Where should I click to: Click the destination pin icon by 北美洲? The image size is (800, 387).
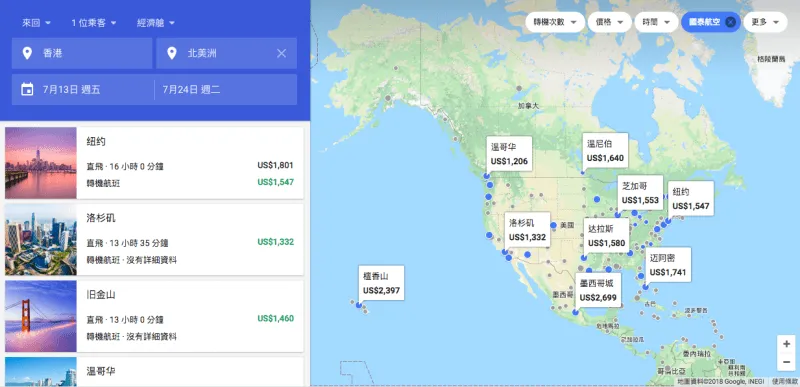[172, 53]
